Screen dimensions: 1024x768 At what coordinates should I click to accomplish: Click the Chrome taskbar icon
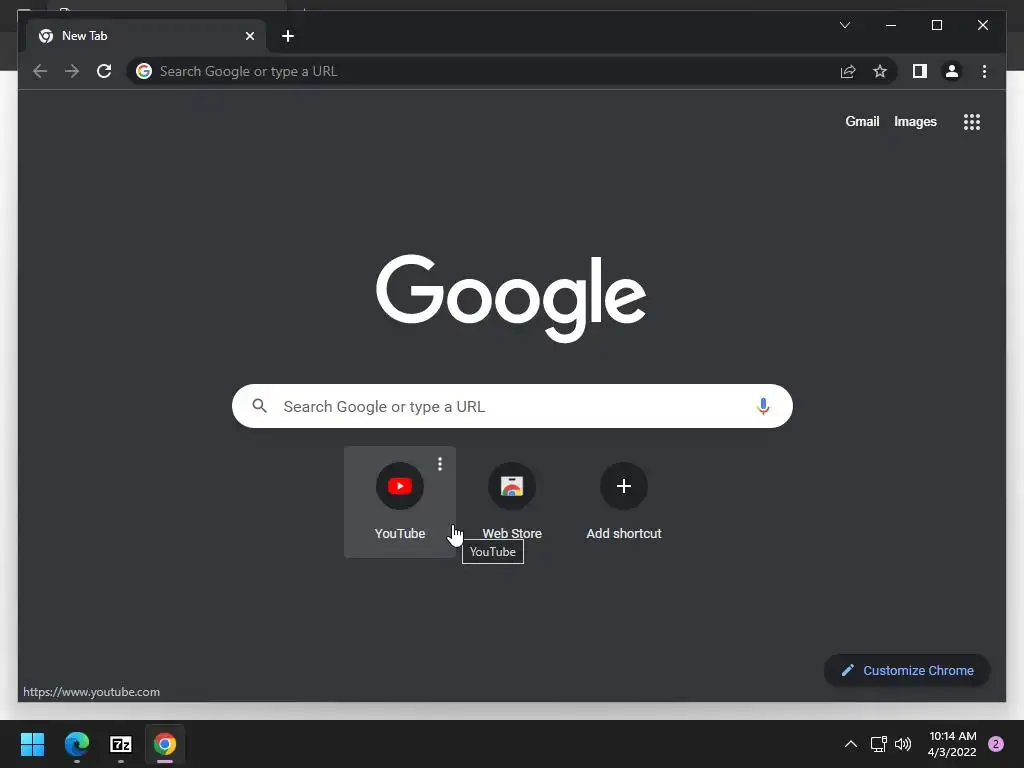(165, 744)
